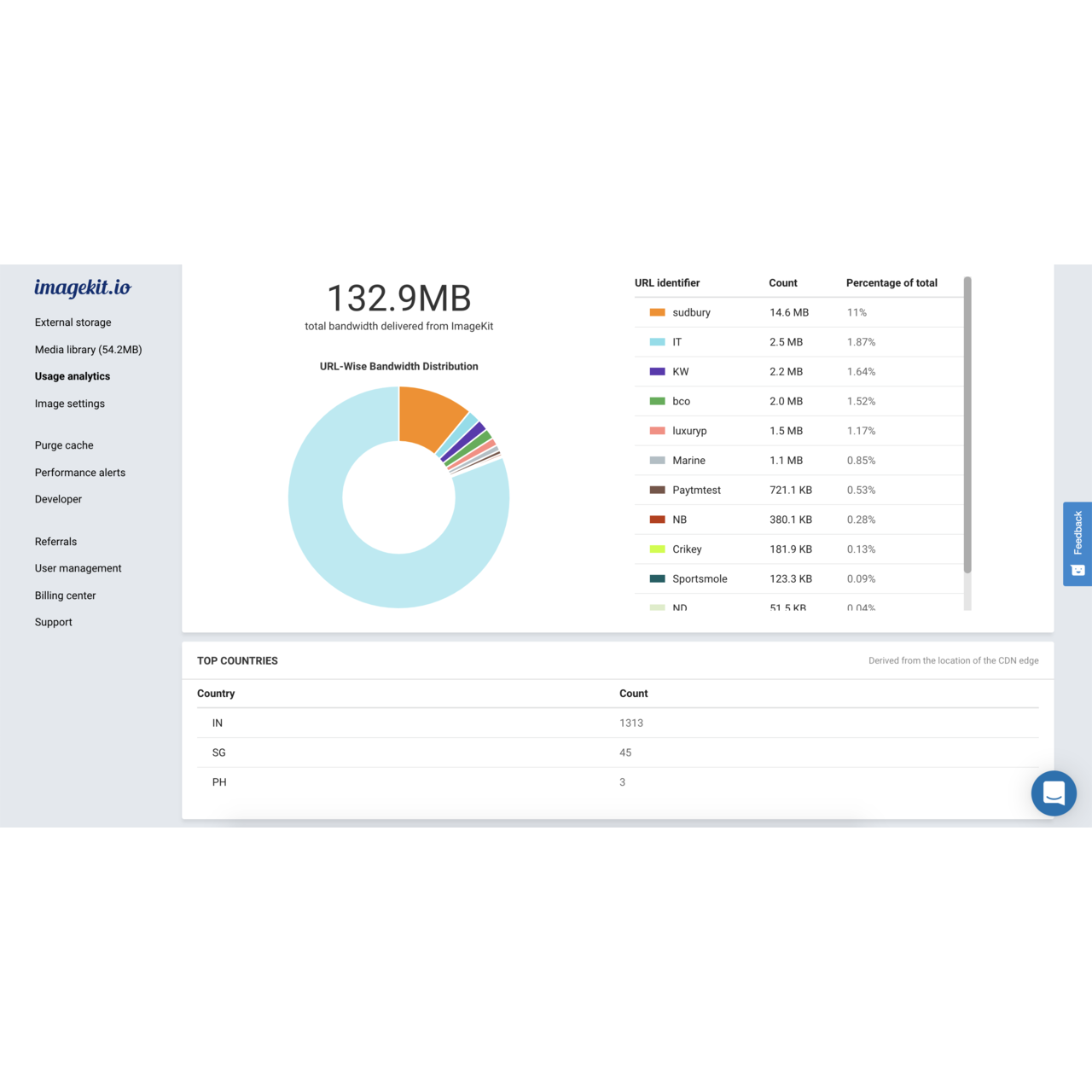
Task: Open Performance alerts section
Action: click(x=80, y=473)
